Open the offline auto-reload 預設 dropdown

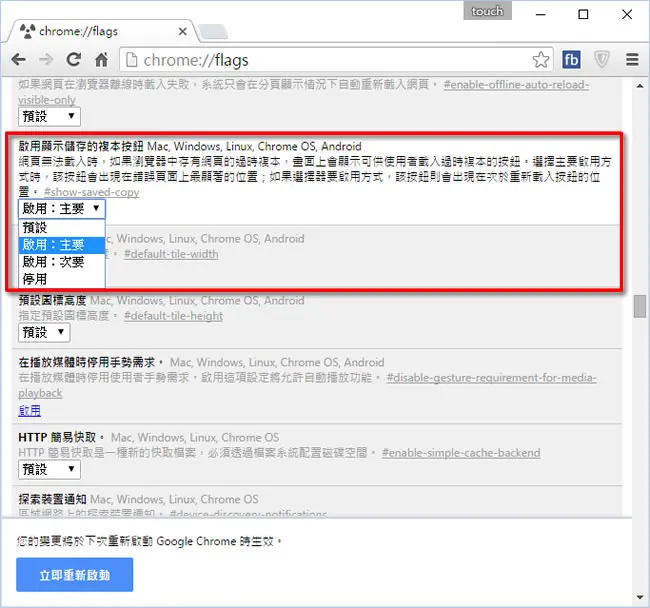(49, 116)
